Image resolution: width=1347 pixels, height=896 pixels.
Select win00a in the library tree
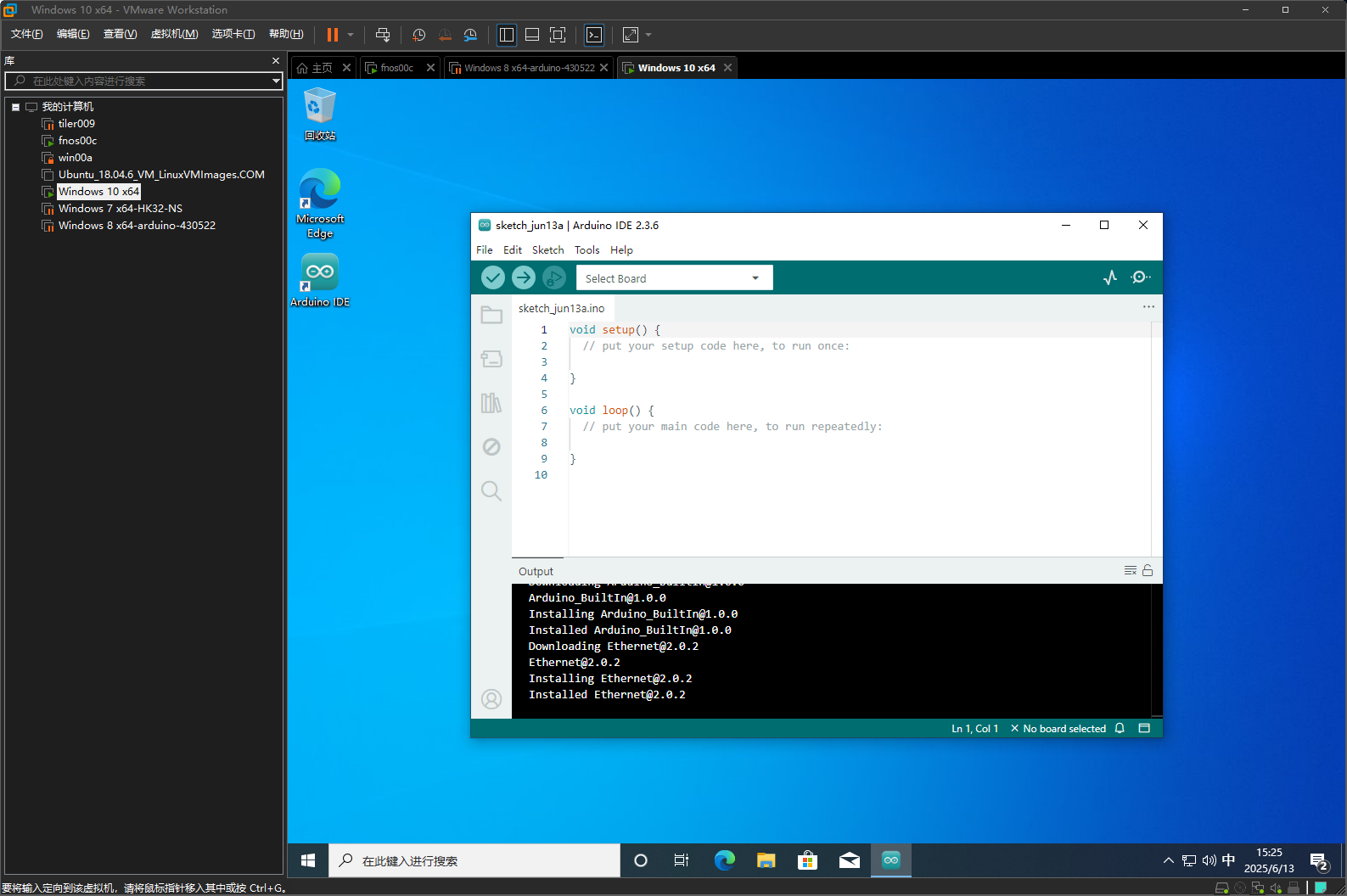(x=76, y=158)
